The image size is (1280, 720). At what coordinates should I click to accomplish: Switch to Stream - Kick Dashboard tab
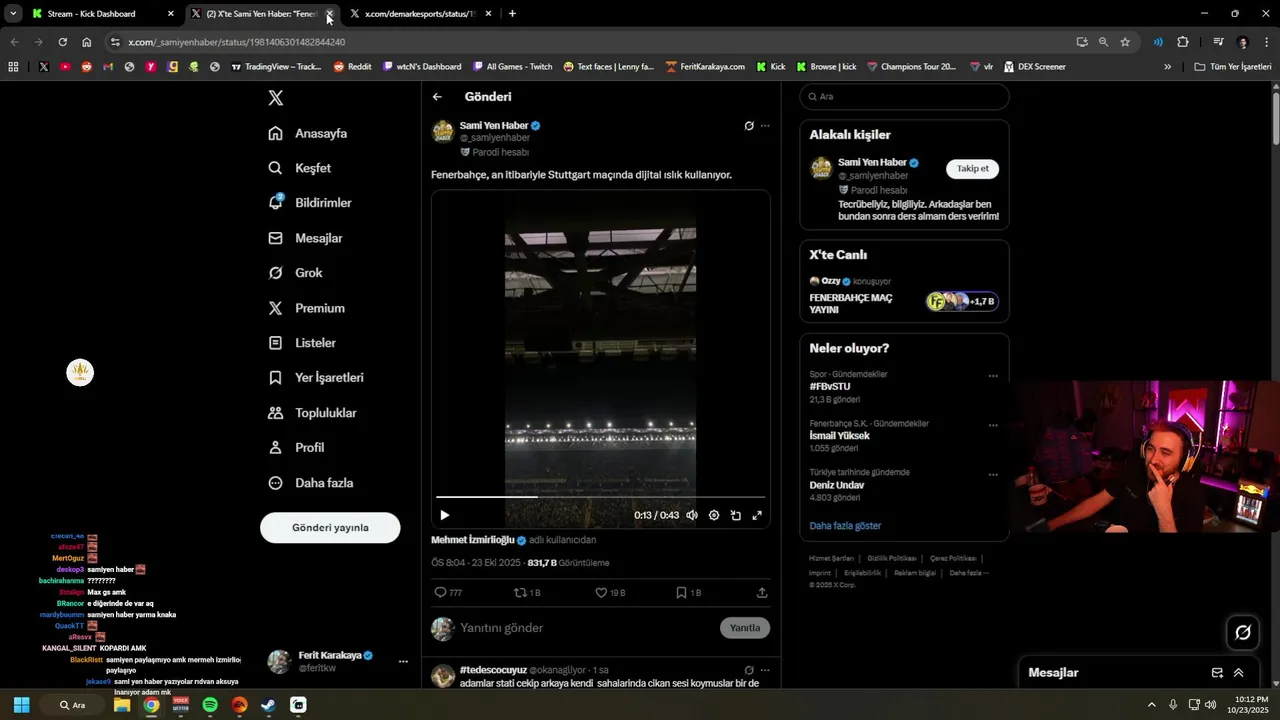pos(103,14)
